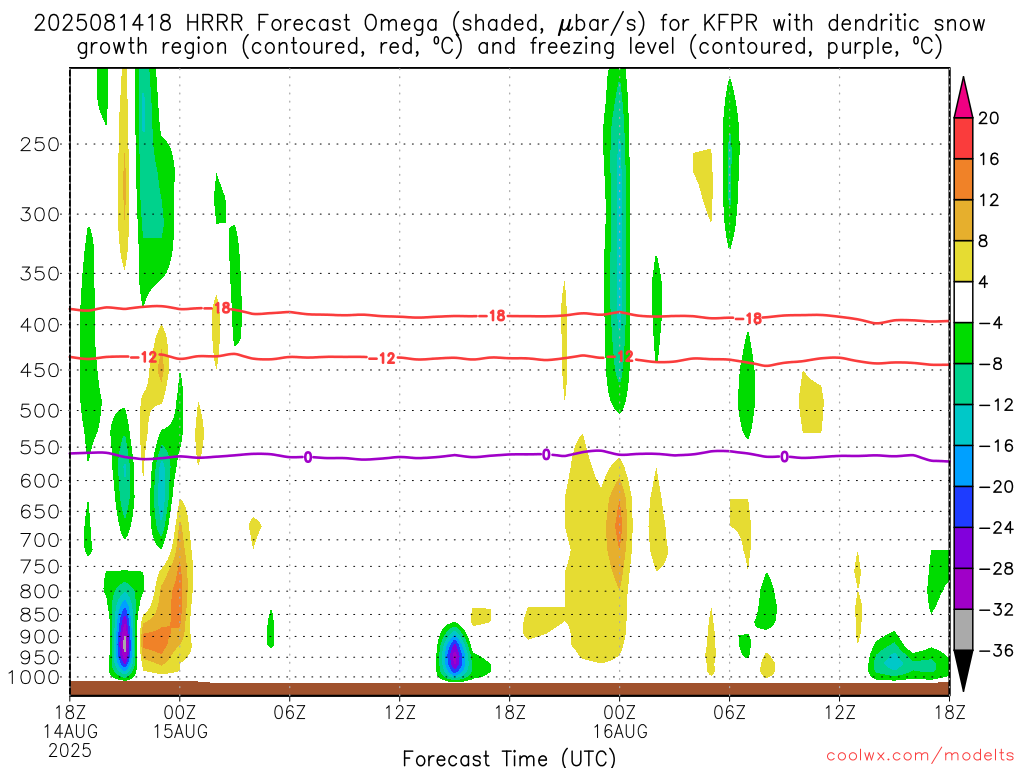The width and height of the screenshot is (1024, 768).
Task: Click the rightmost purple 0 freezing level label
Action: (784, 456)
